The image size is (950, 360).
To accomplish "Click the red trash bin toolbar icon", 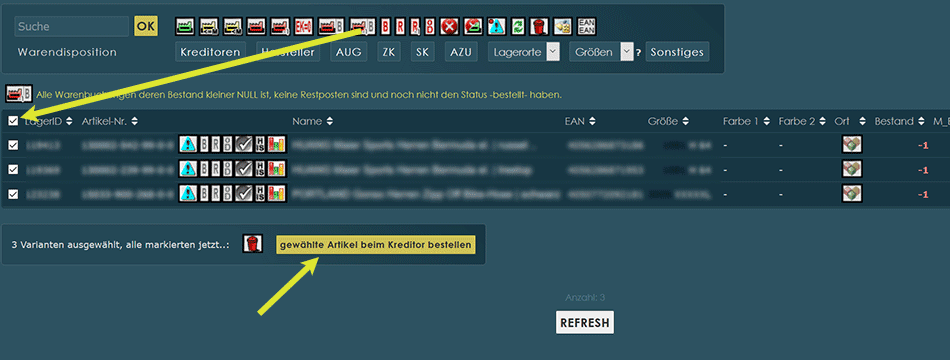I will [x=538, y=26].
